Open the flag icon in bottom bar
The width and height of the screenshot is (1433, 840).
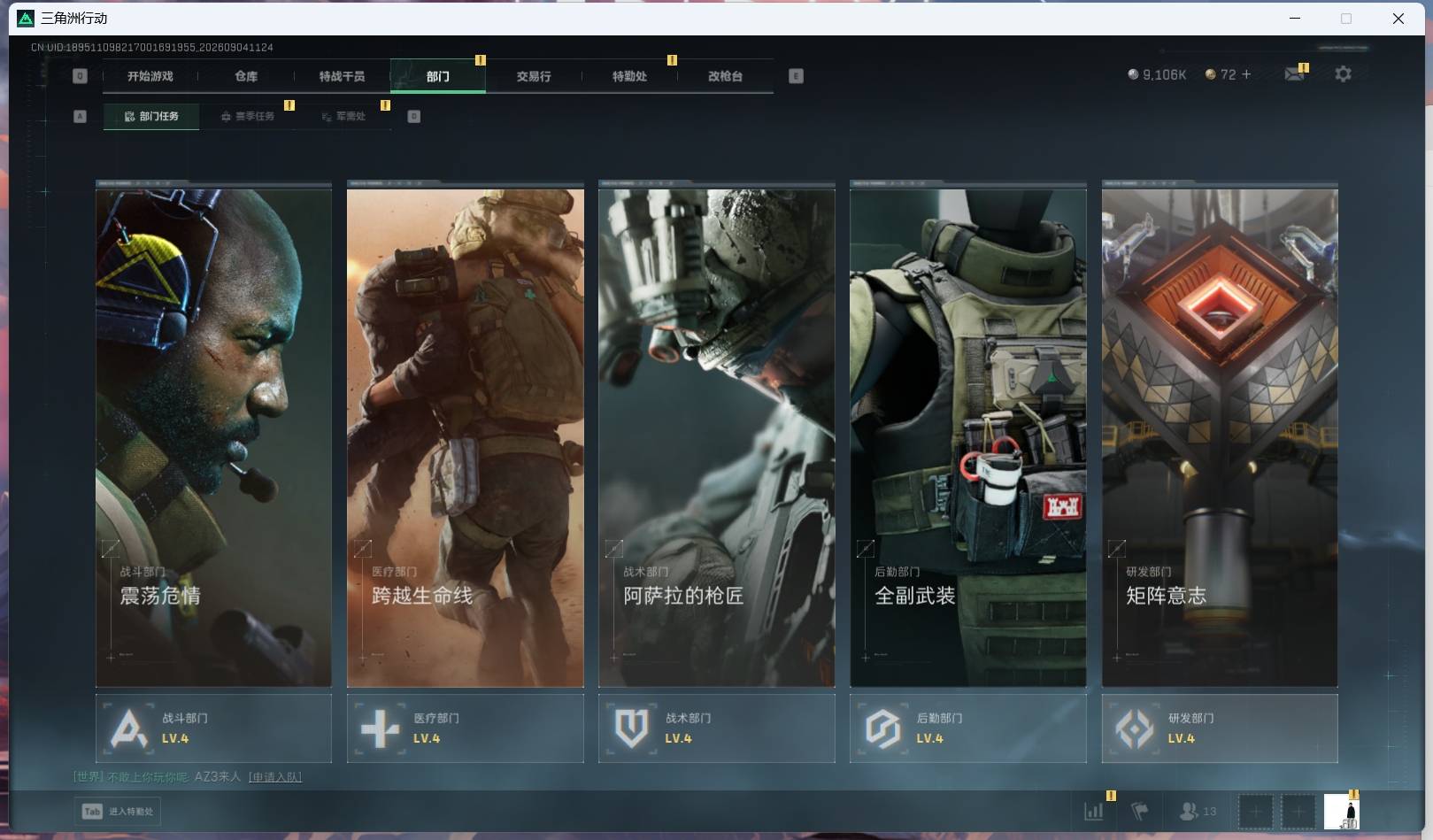pyautogui.click(x=1140, y=811)
